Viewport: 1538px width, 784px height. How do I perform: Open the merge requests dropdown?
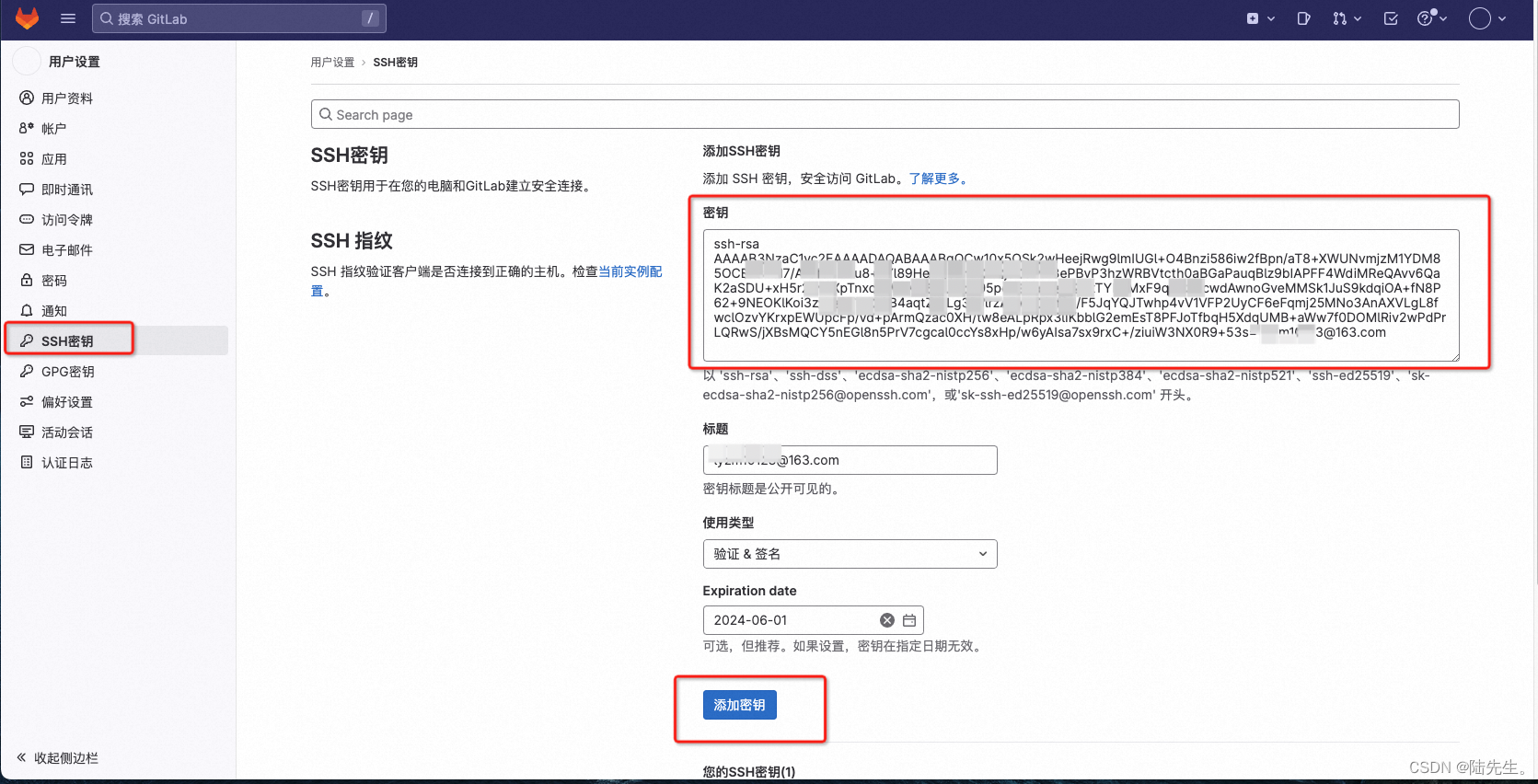coord(1347,18)
